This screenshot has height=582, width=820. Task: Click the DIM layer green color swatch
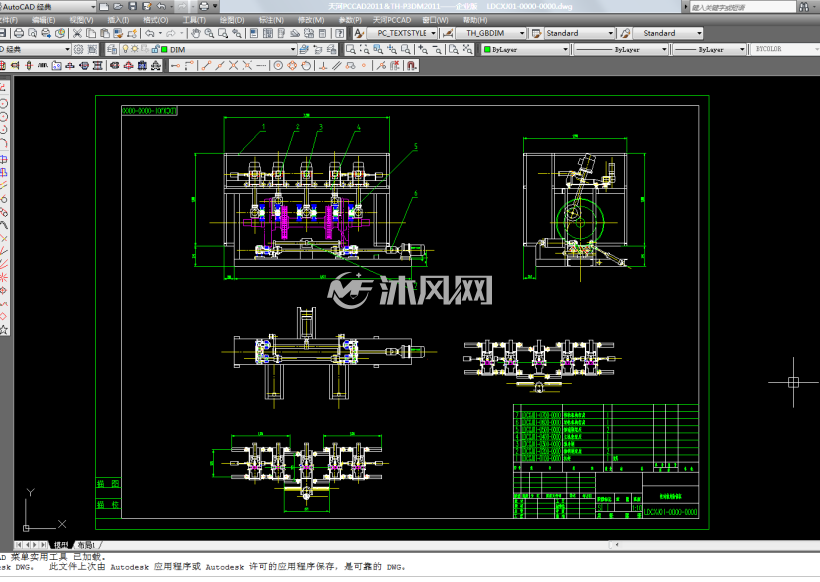pyautogui.click(x=164, y=50)
